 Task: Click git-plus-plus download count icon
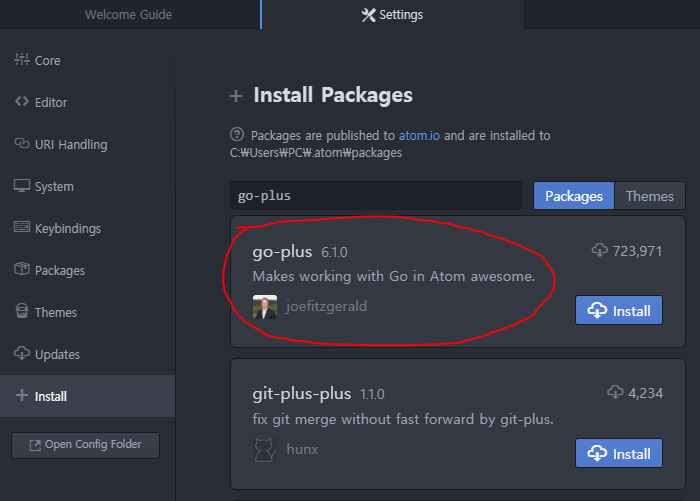tap(615, 392)
